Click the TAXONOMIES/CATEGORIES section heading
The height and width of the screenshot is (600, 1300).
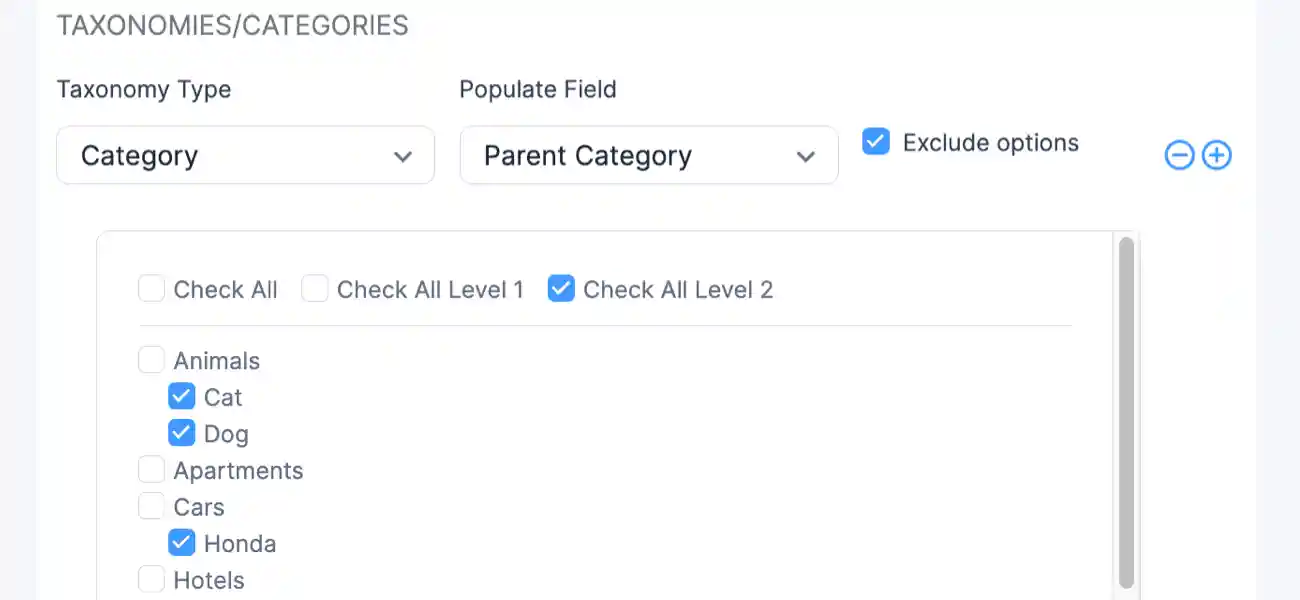coord(233,25)
